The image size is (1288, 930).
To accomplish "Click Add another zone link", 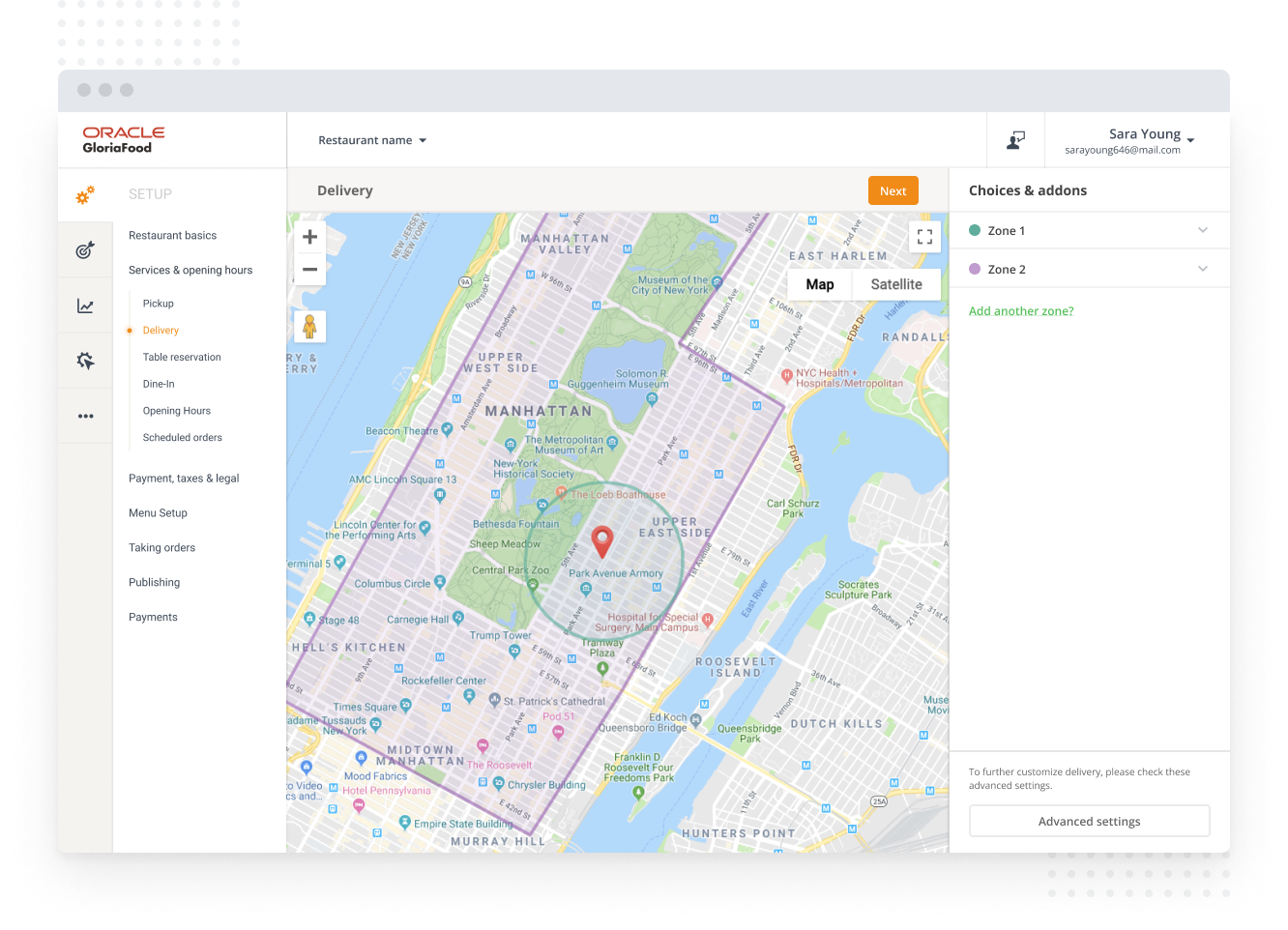I will (1021, 311).
